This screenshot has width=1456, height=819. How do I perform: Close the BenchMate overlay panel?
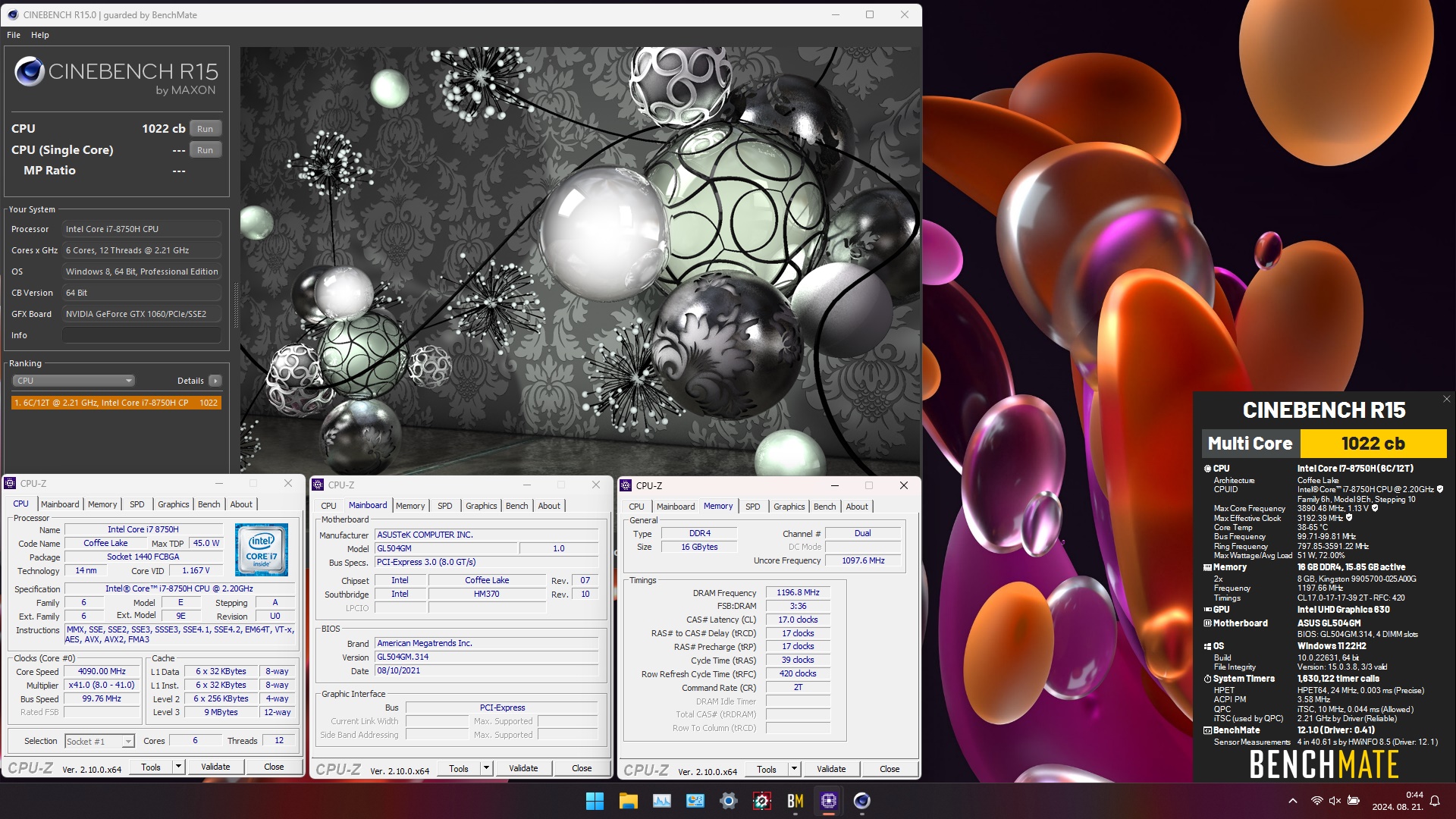pyautogui.click(x=1446, y=399)
